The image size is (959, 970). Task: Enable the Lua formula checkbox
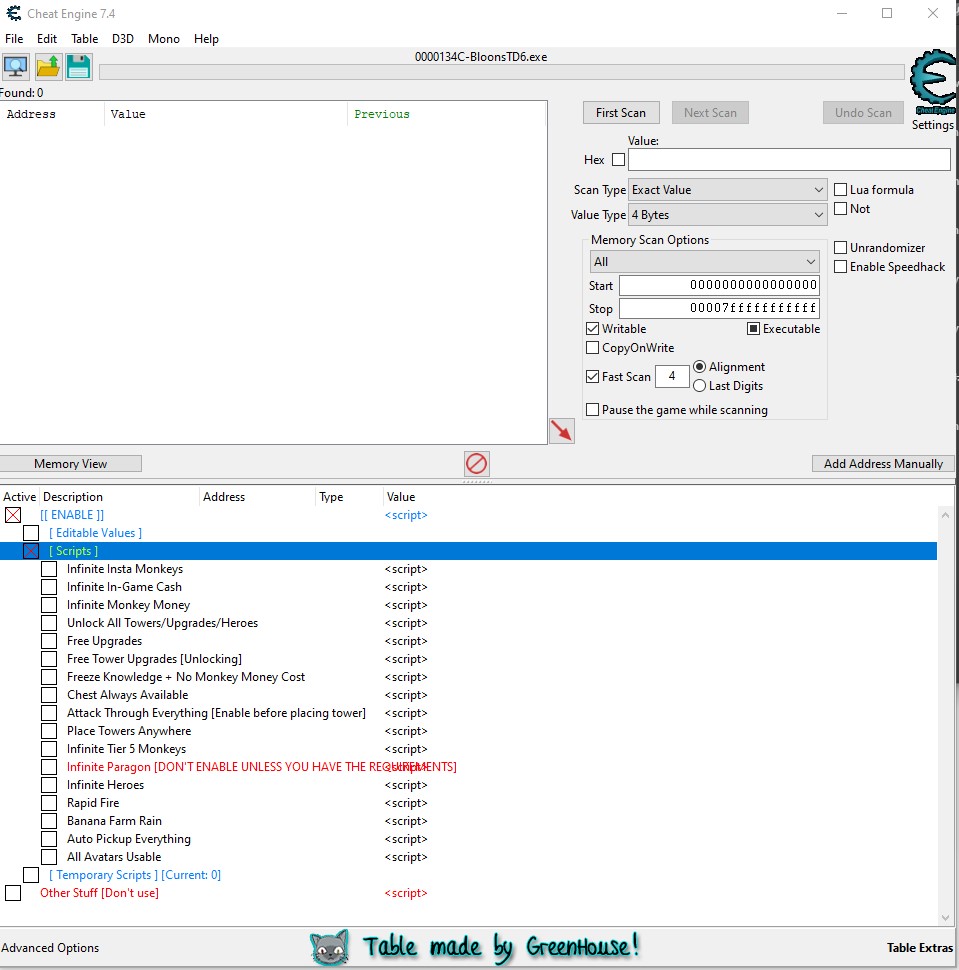840,189
